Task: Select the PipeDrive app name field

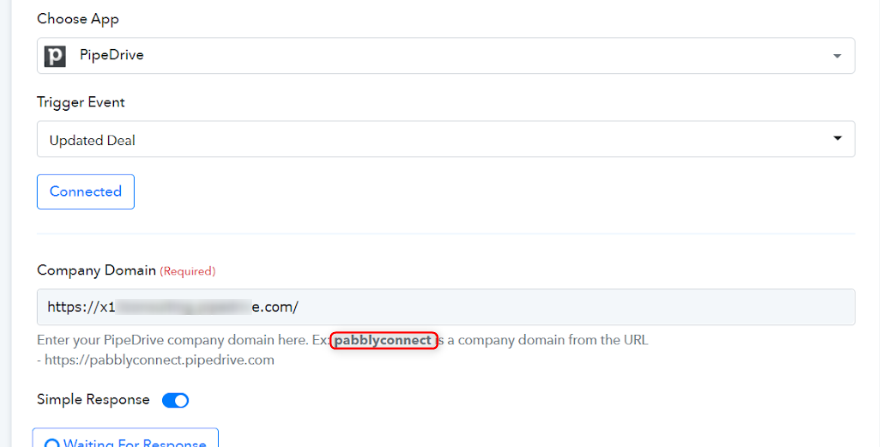Action: tap(446, 56)
